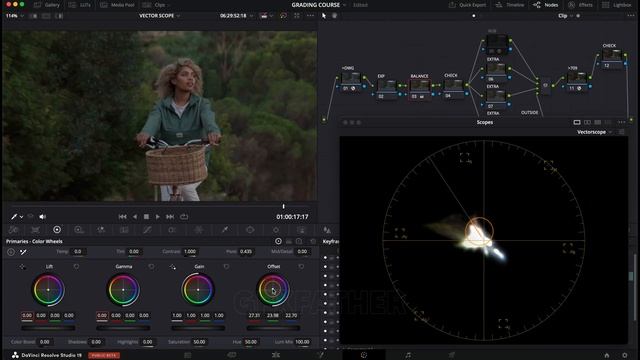Screen dimensions: 640x360
Task: Click the Offset master wheel slider
Action: pos(273,327)
